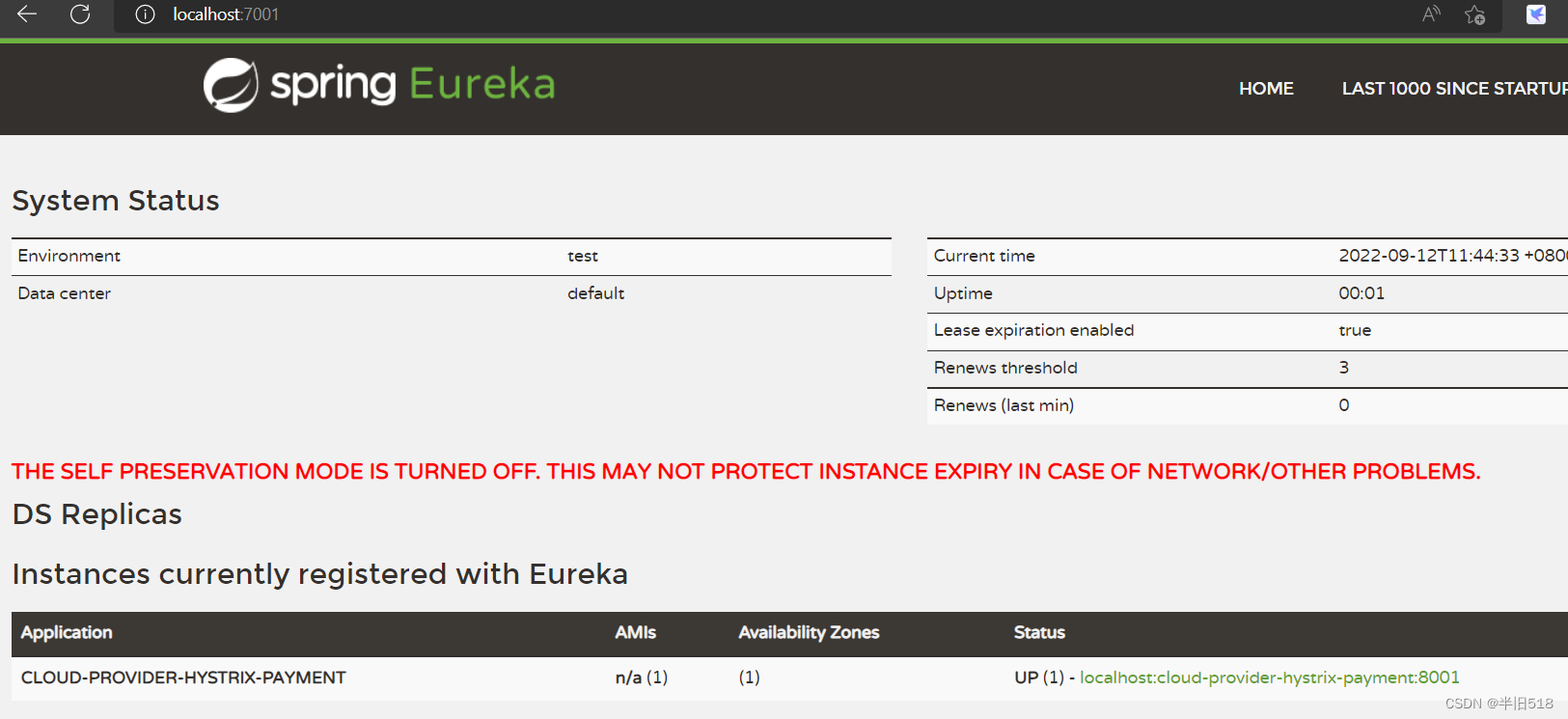1568x719 pixels.
Task: Click the AMIs column header
Action: [x=635, y=632]
